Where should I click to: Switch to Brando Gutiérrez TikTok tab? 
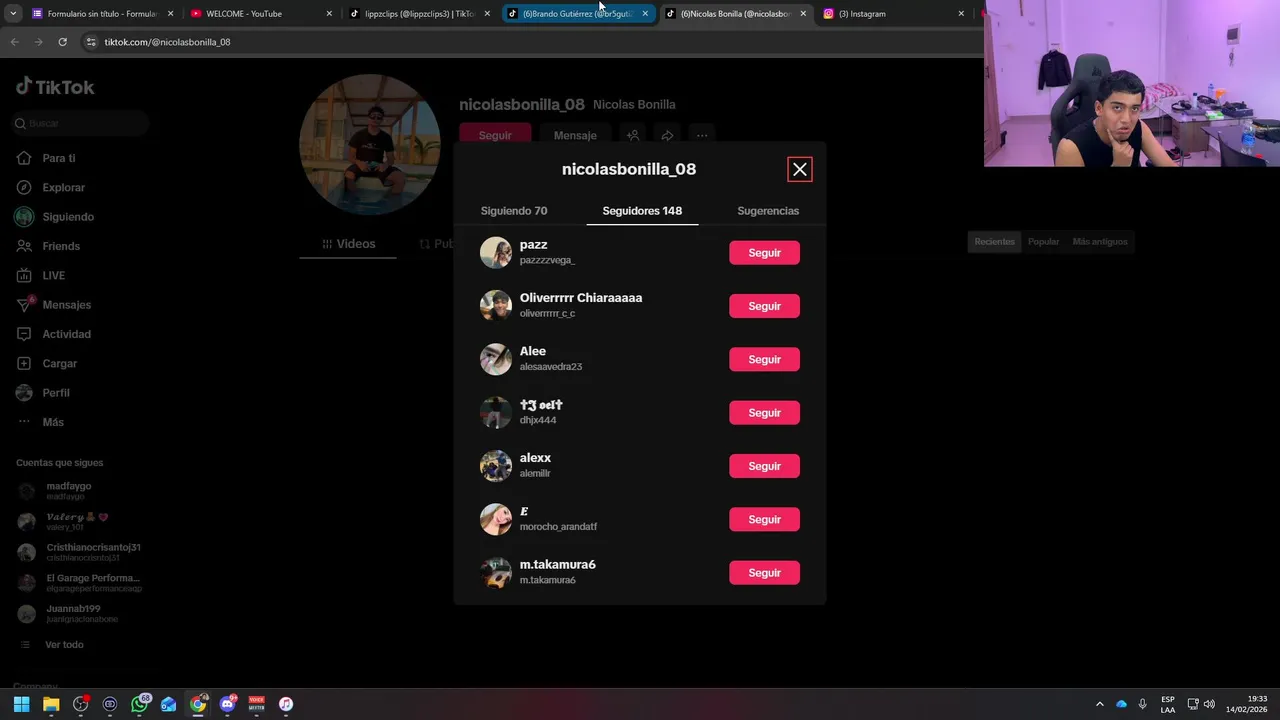[x=577, y=14]
